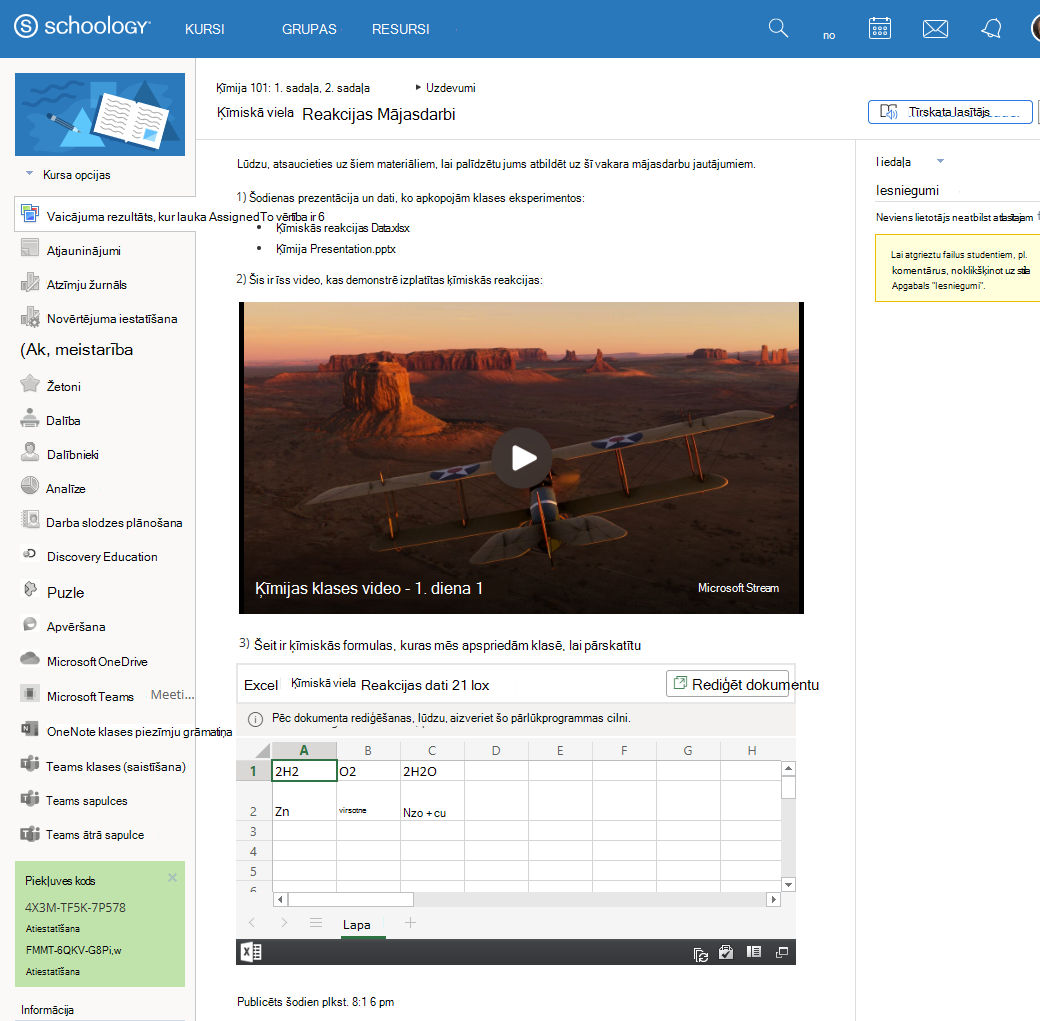The width and height of the screenshot is (1040, 1021).
Task: Open the search magnifier icon
Action: pyautogui.click(x=778, y=29)
